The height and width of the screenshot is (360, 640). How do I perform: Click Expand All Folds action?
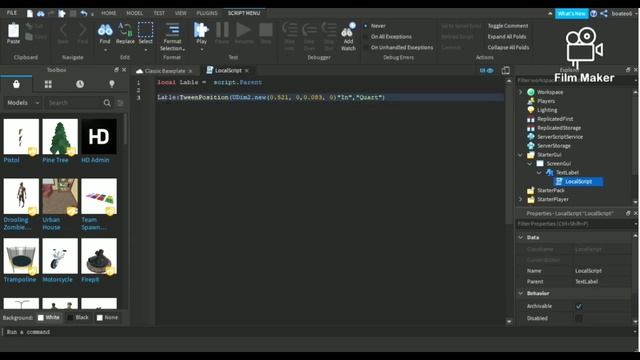[507, 37]
